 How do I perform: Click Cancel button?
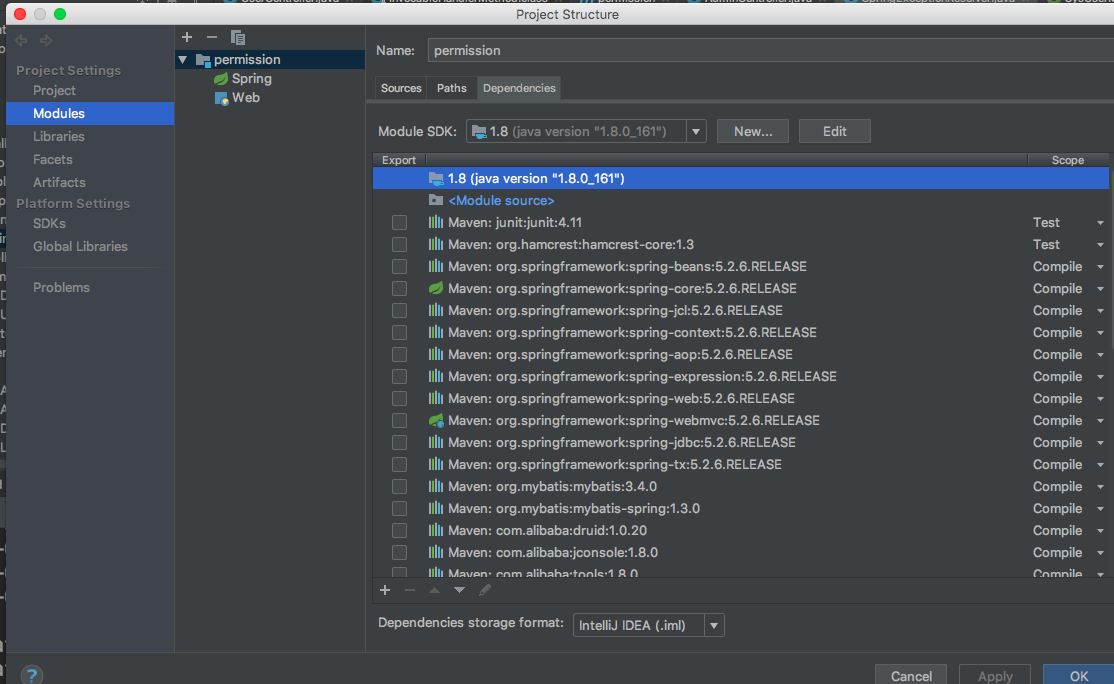point(911,675)
